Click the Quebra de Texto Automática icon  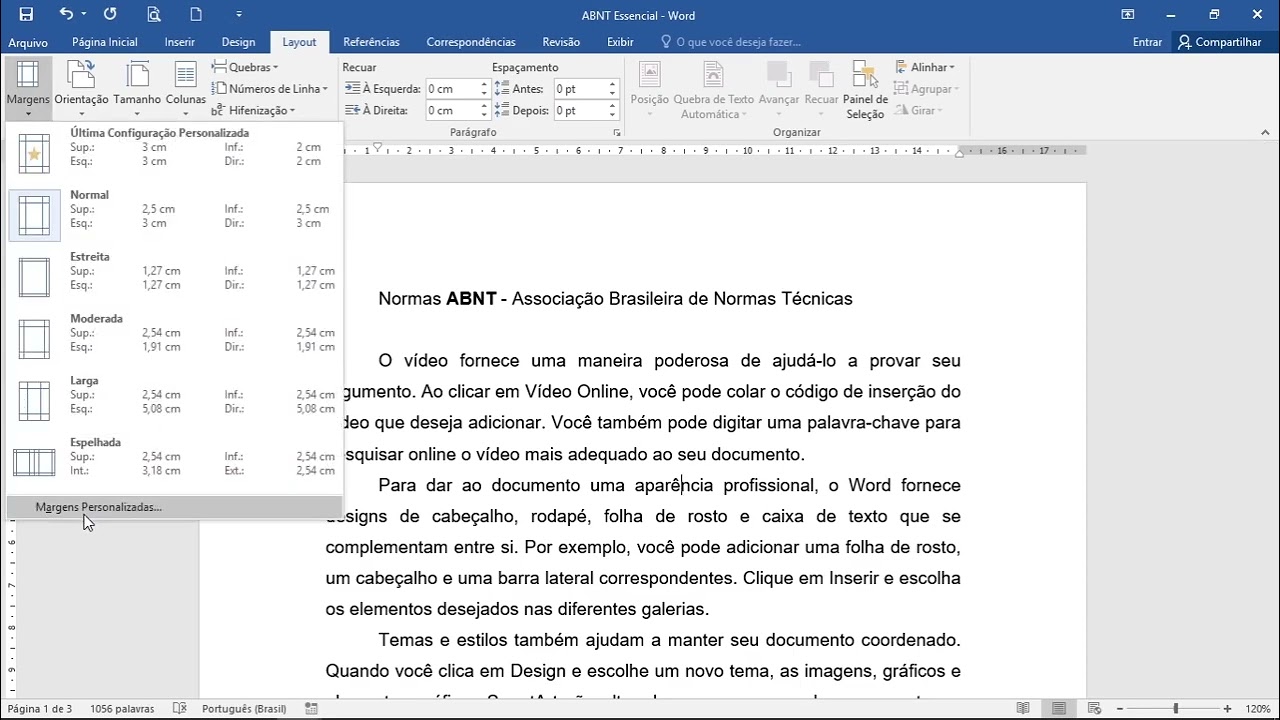coord(713,88)
